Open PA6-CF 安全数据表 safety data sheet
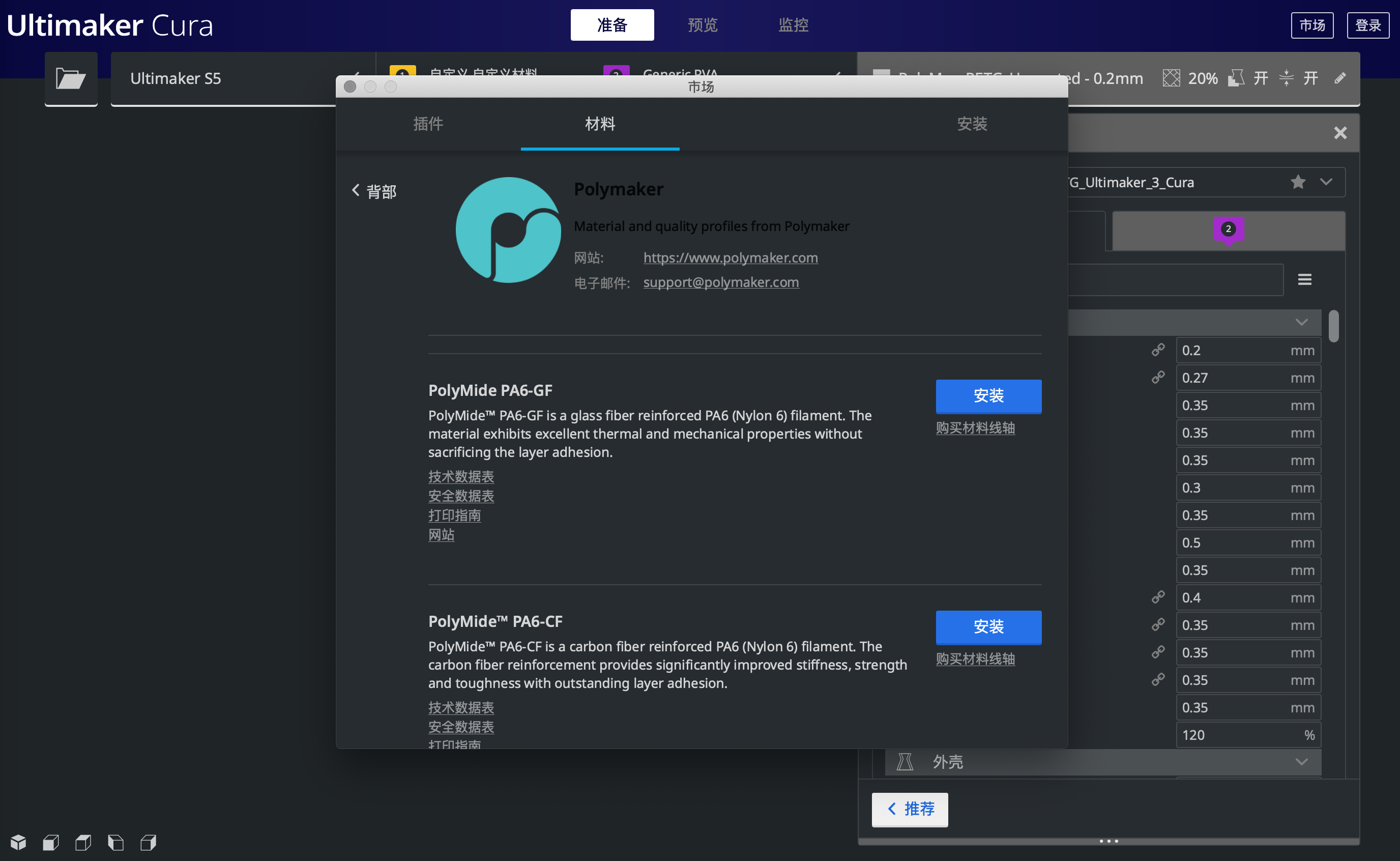Viewport: 1400px width, 861px height. [461, 727]
